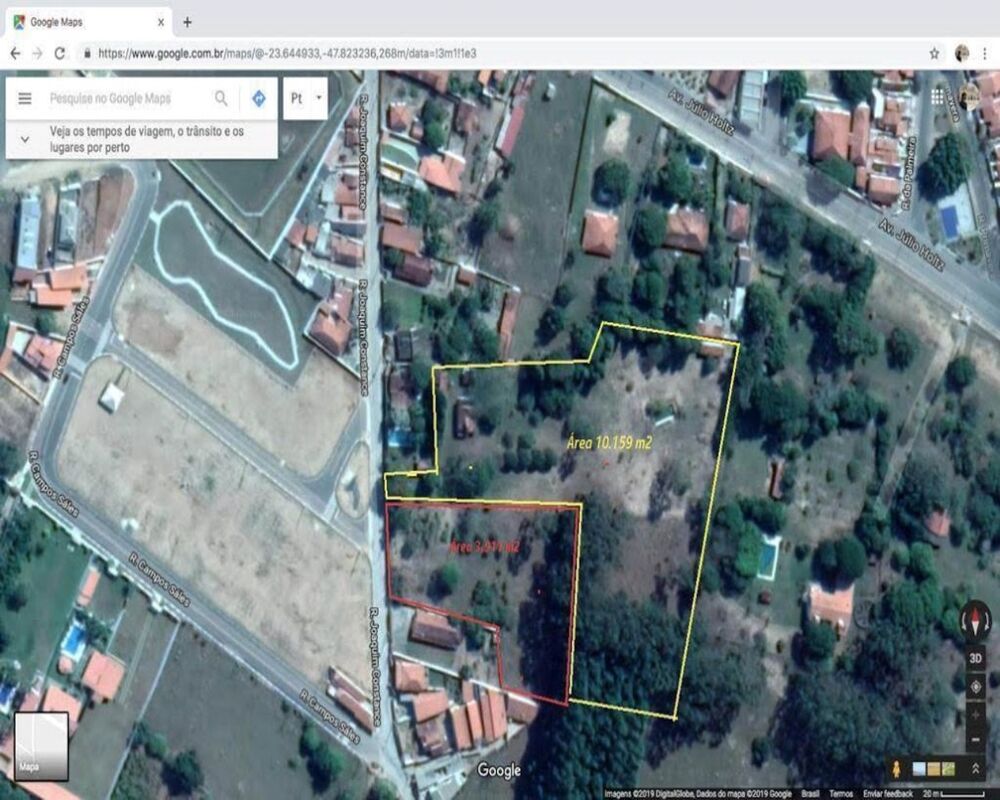Switch to 3D view
Screen dimensions: 1000x800
pos(975,658)
